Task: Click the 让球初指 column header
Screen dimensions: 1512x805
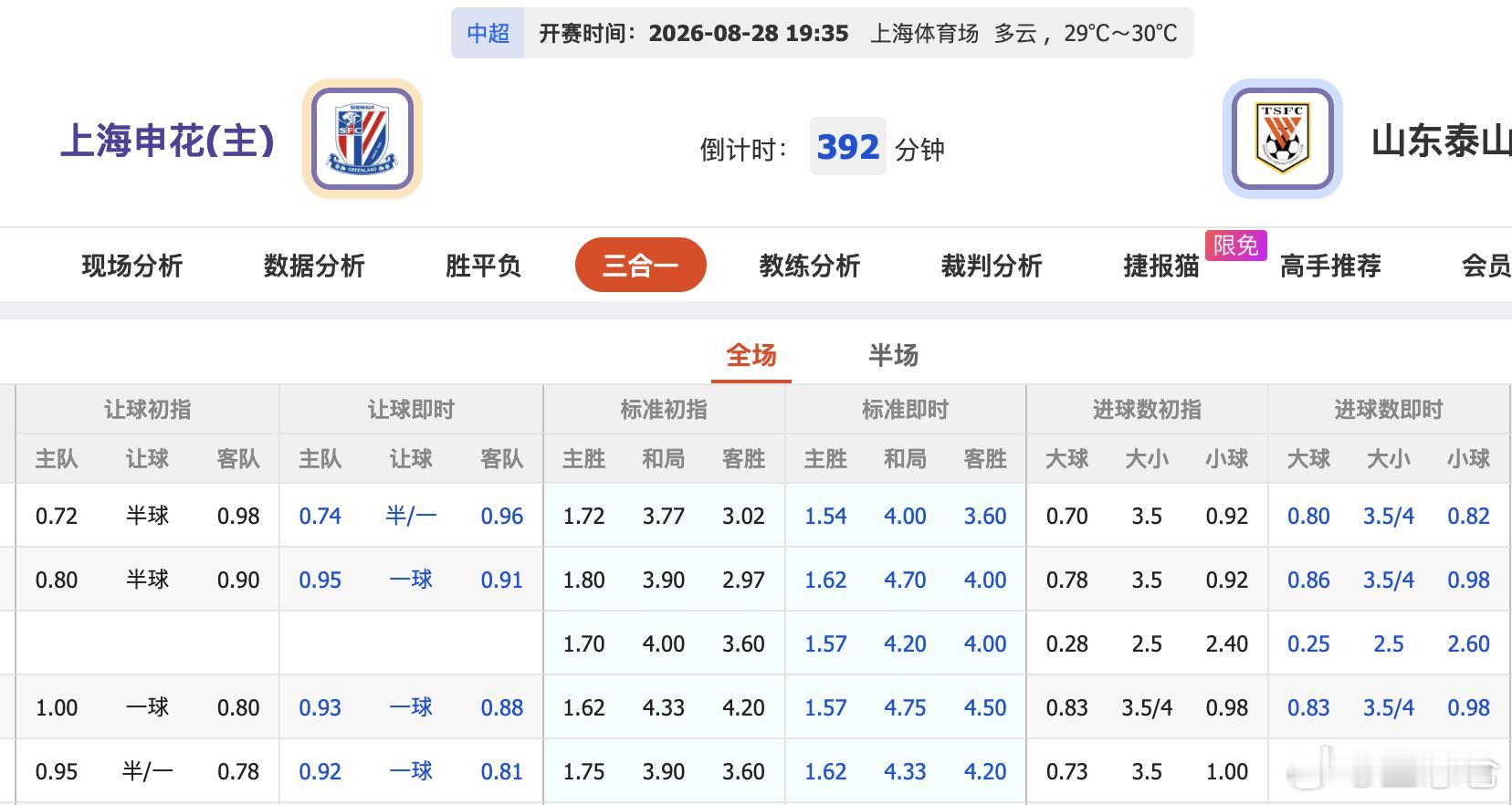Action: 148,410
